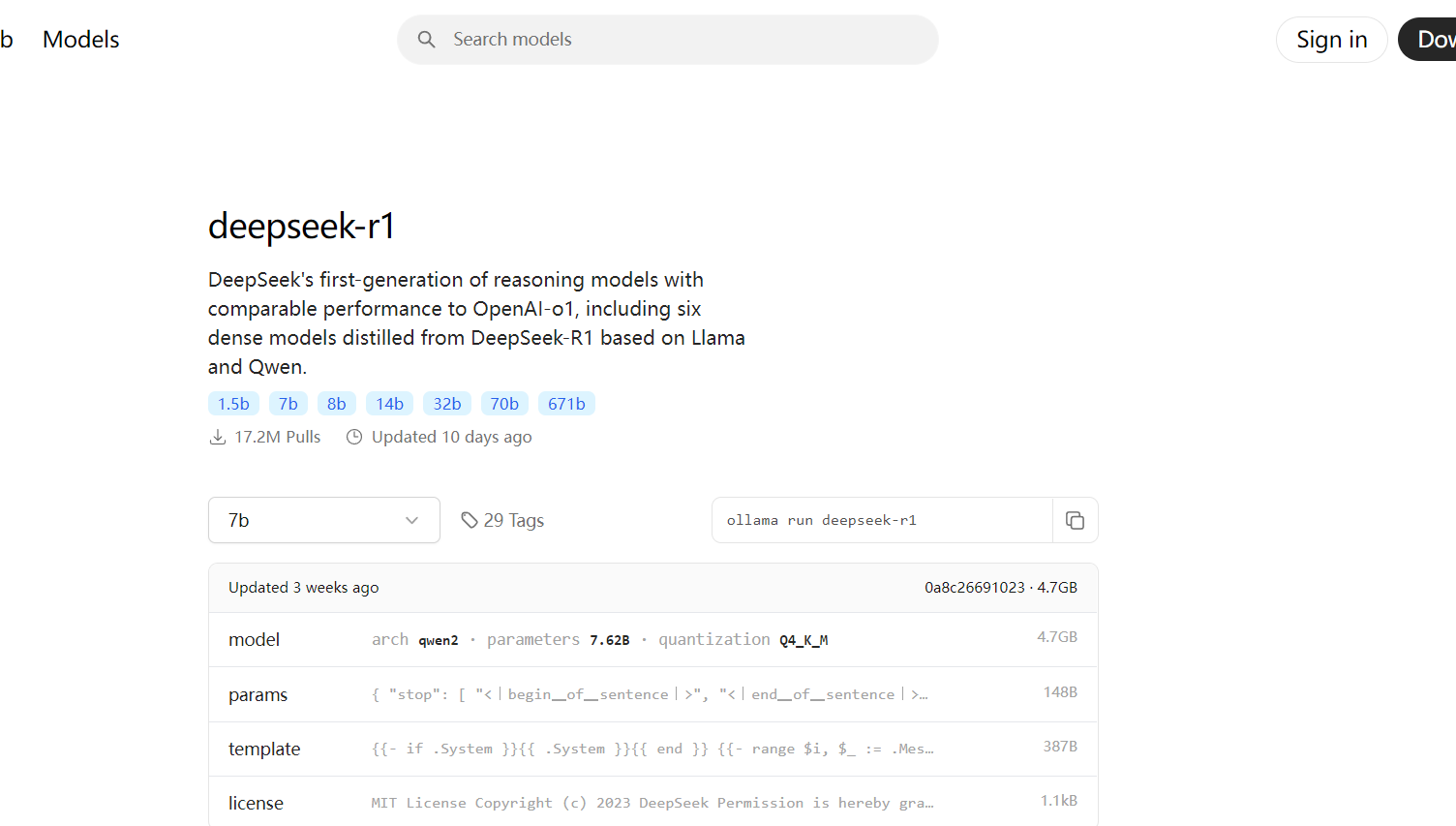Click the 148B params size

1060,692
